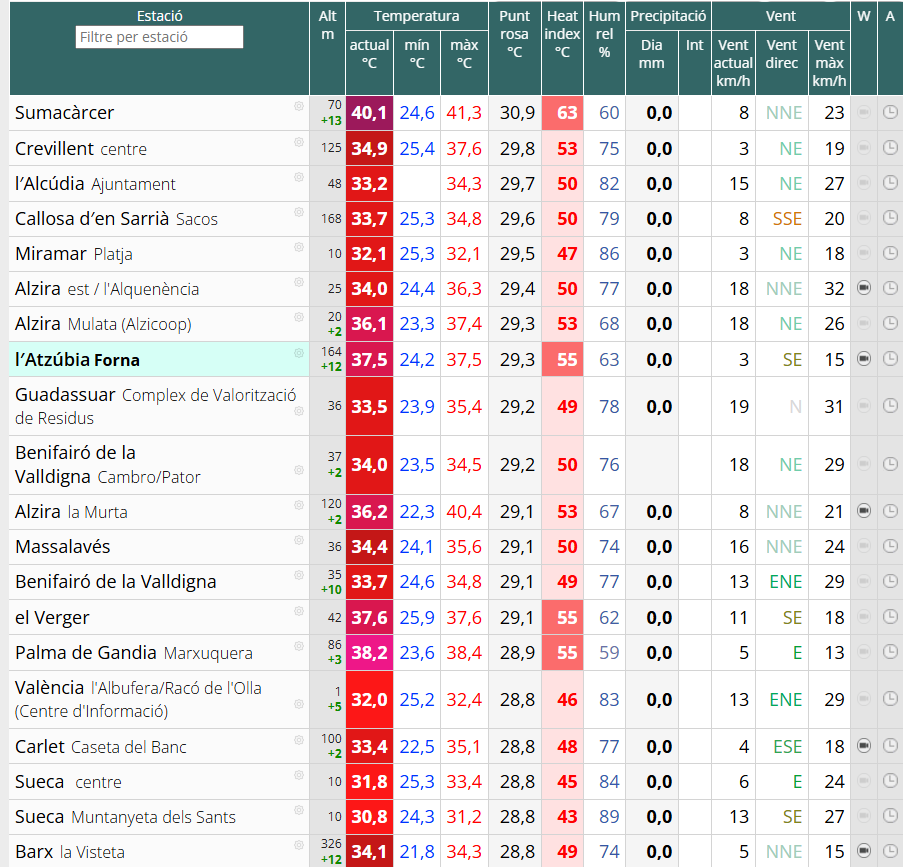This screenshot has width=903, height=867.
Task: Sort by Estació column header
Action: tap(160, 16)
